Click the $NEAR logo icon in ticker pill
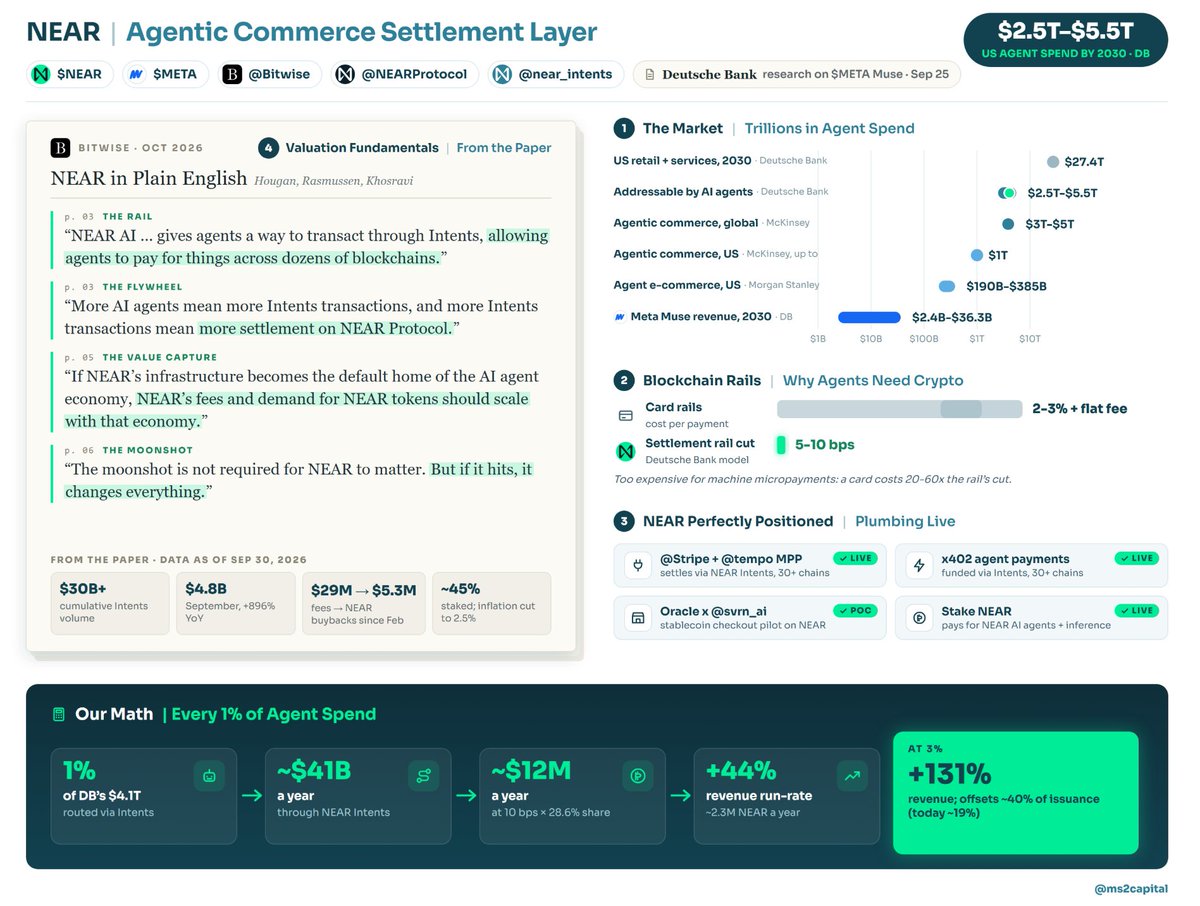The width and height of the screenshot is (1200, 906). coord(42,74)
